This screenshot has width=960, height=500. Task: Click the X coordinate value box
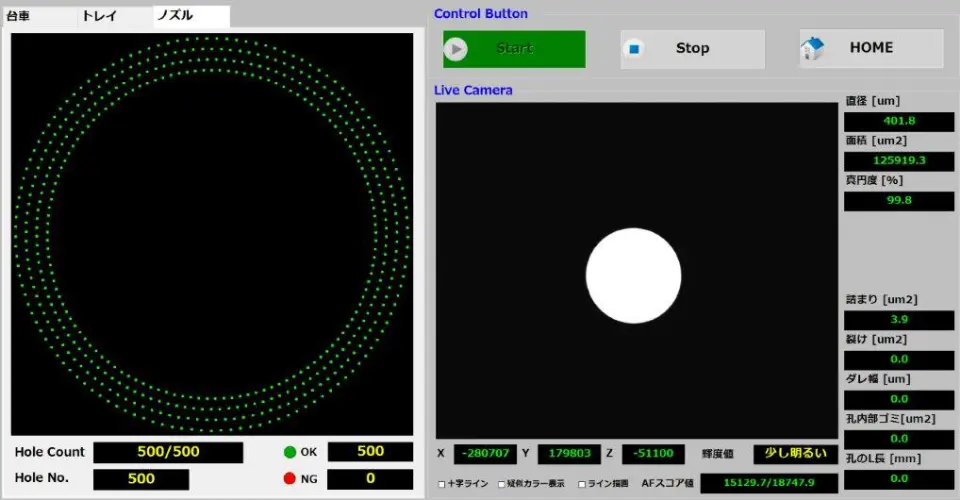485,454
